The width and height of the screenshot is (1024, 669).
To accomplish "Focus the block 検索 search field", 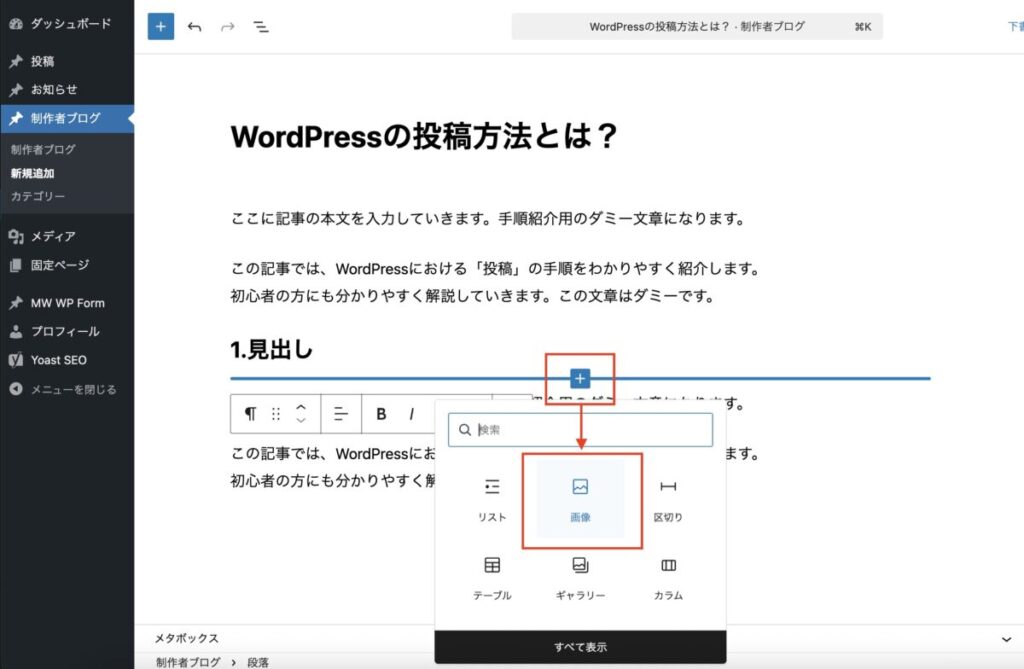I will [580, 430].
